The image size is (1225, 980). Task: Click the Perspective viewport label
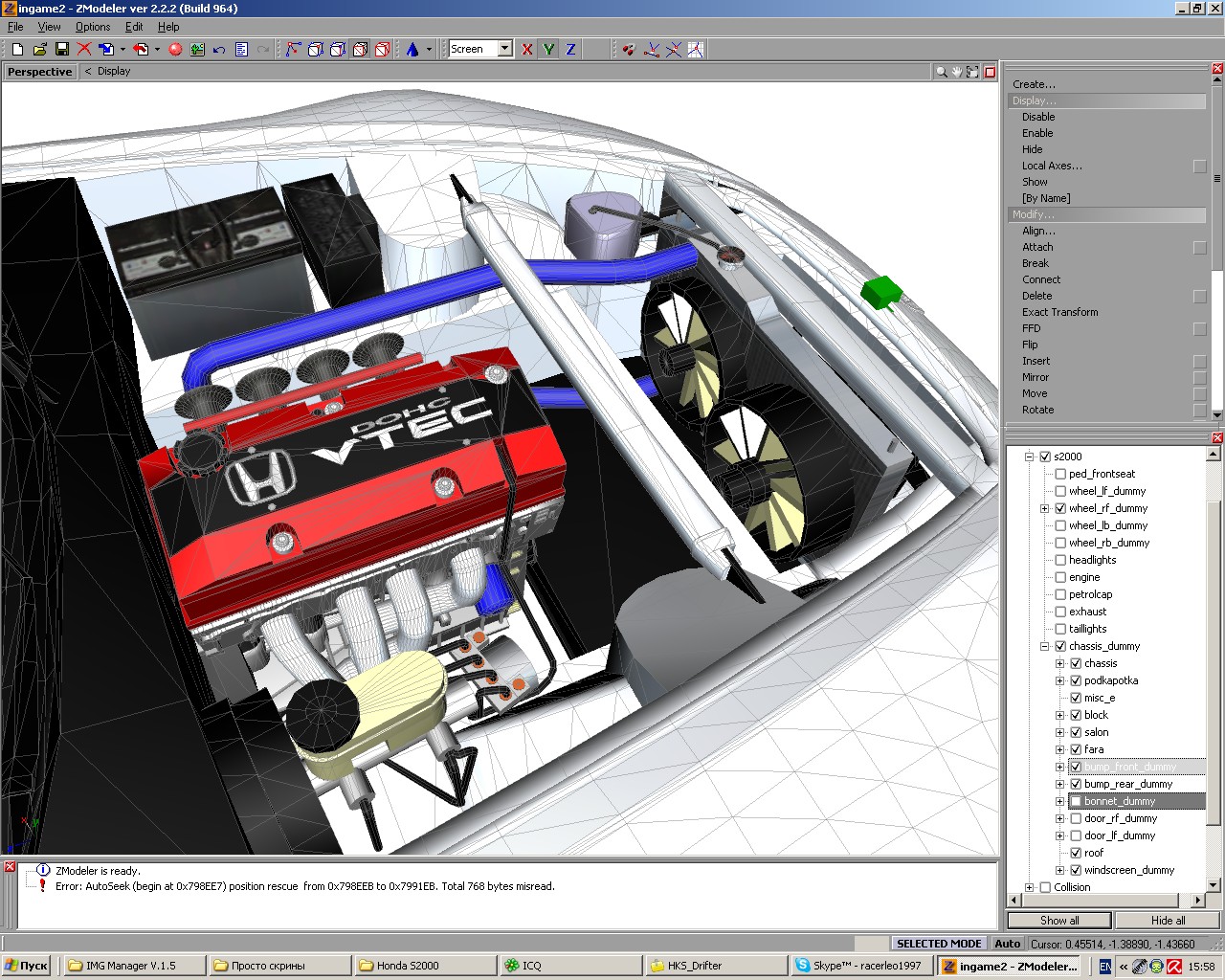click(39, 72)
